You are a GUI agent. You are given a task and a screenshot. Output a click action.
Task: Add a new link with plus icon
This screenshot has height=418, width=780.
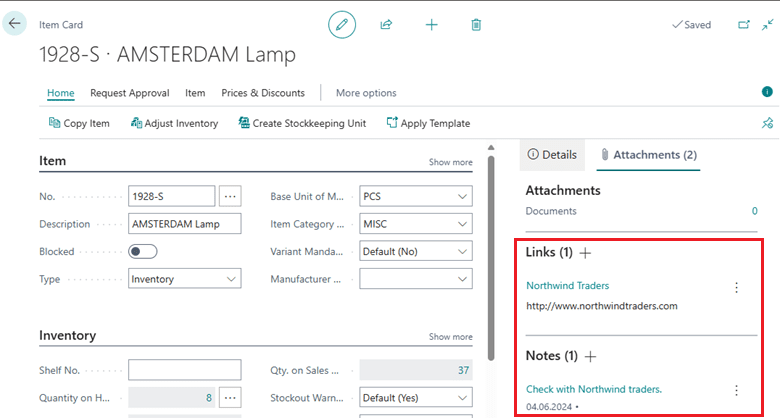(x=586, y=253)
